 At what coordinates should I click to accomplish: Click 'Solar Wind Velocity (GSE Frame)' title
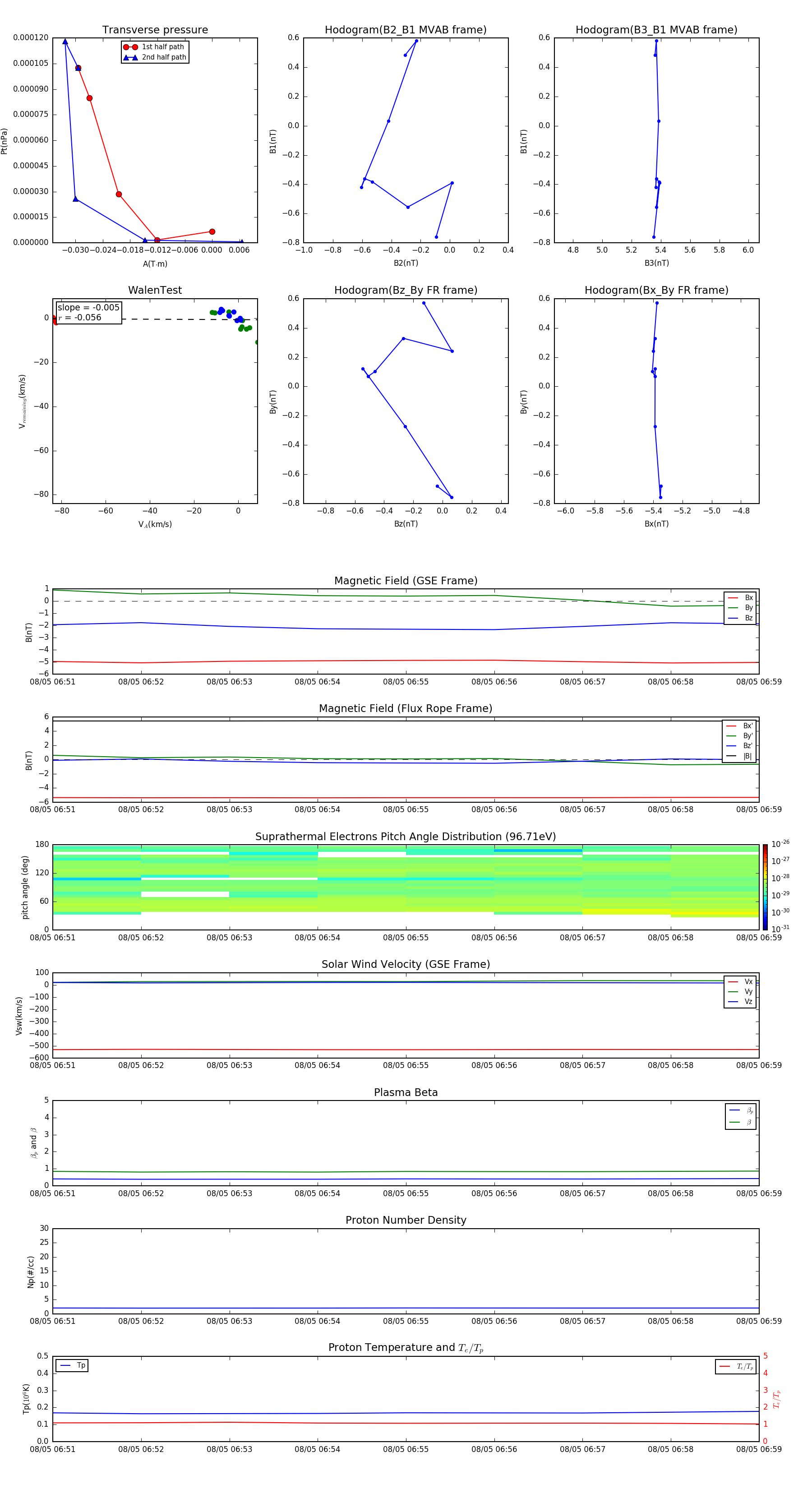(406, 965)
